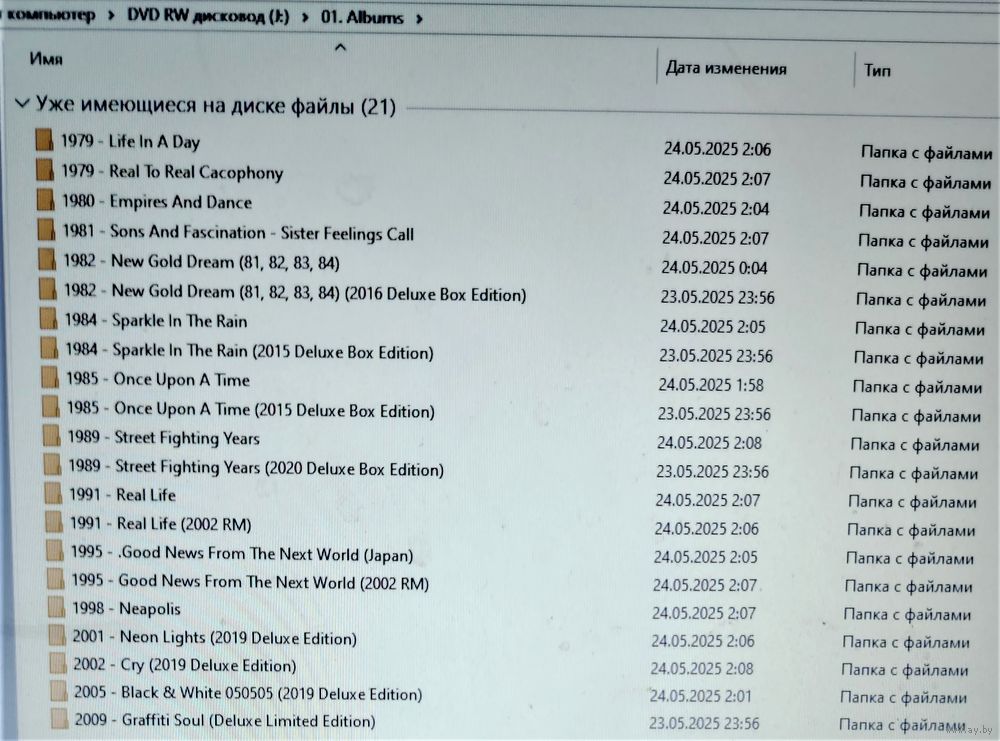
Task: Click folder icon beside 1984 - Sparkle In The Rain
Action: 48,318
